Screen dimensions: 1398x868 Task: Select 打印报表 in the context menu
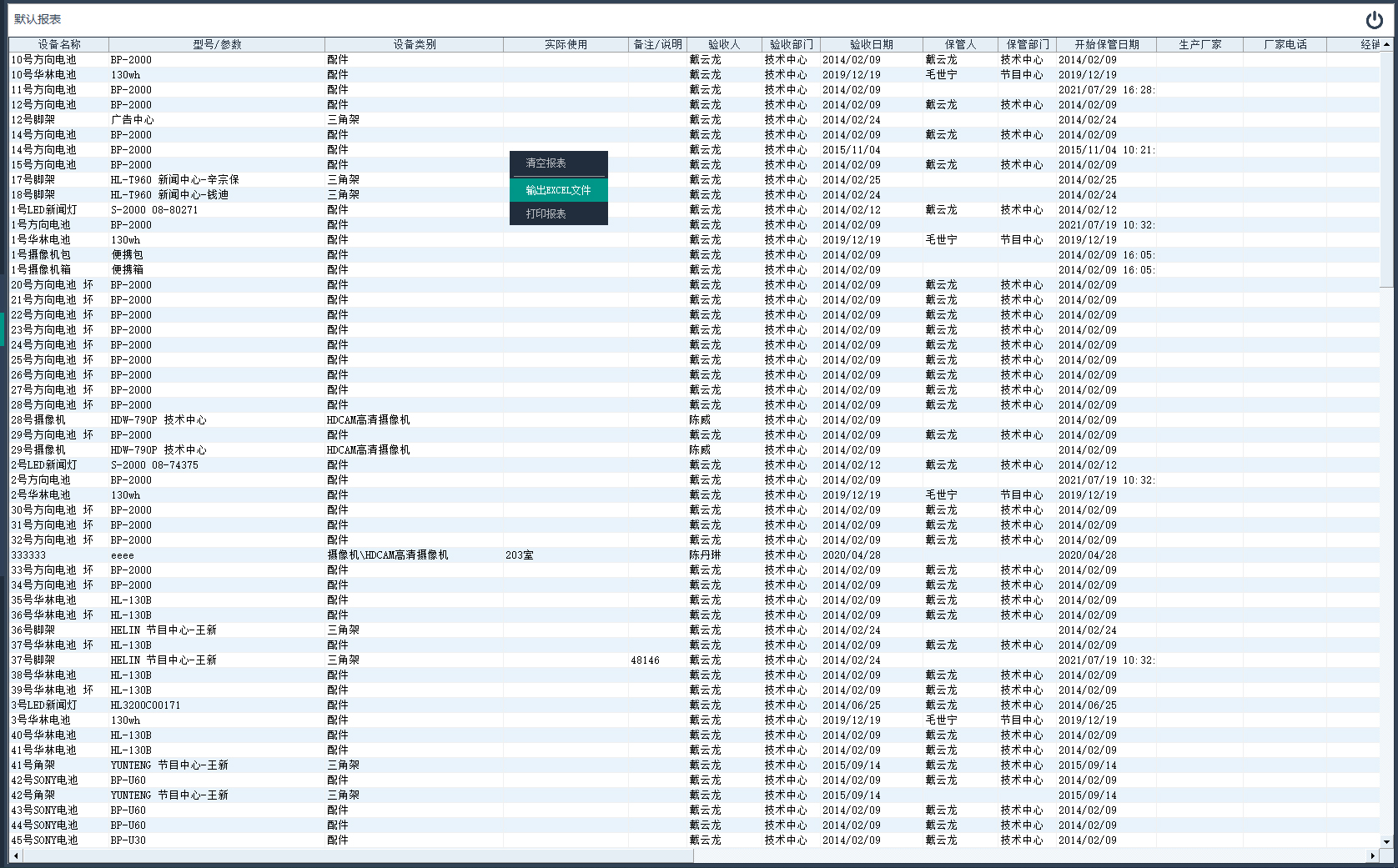pos(558,213)
